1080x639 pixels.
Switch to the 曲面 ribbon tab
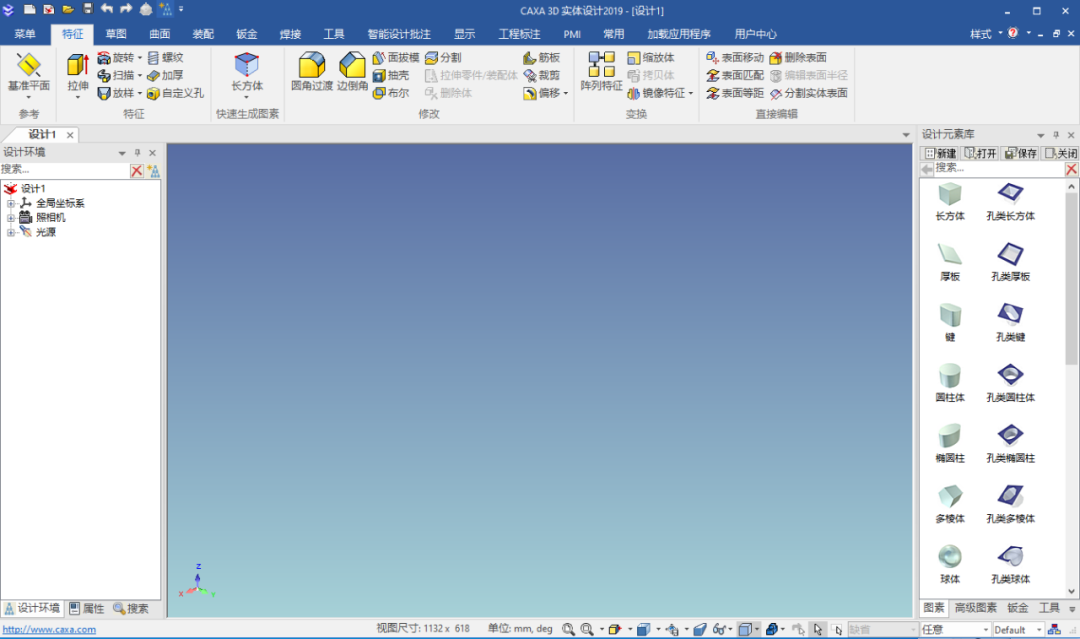point(159,34)
